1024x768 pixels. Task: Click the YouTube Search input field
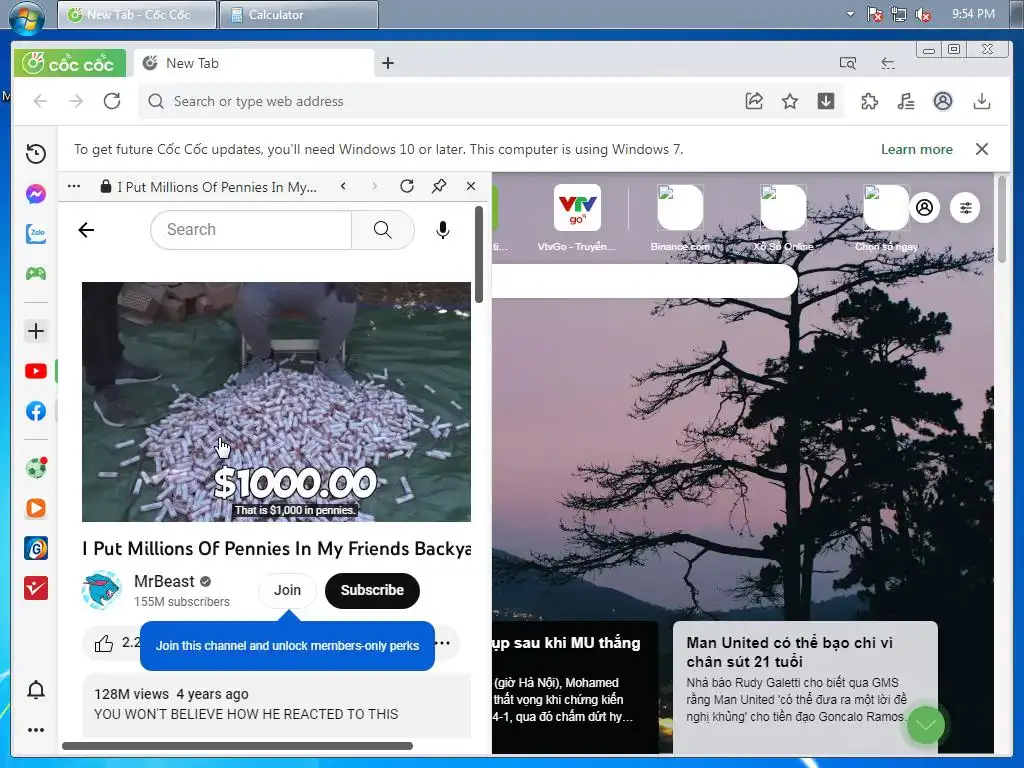tap(251, 230)
